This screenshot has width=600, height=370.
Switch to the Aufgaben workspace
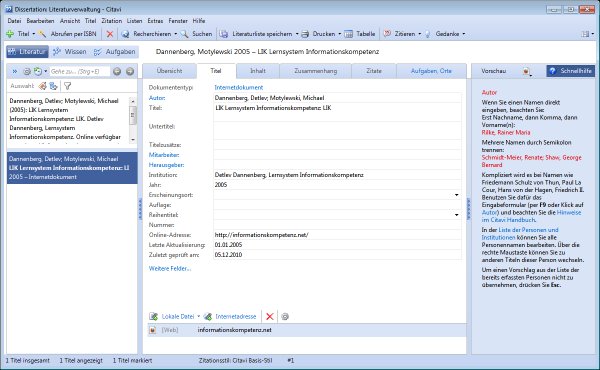click(x=114, y=52)
